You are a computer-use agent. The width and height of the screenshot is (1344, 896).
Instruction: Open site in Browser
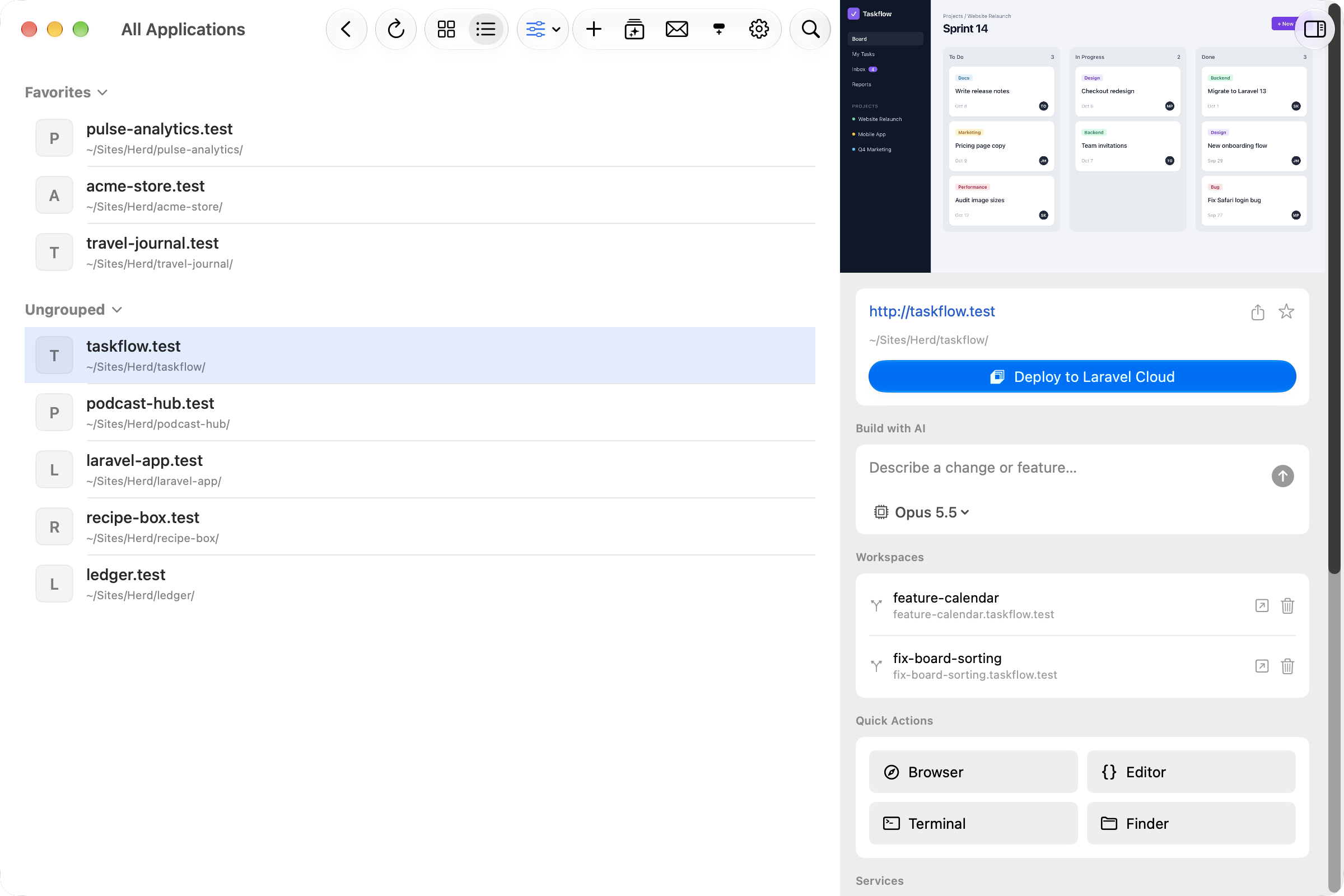tap(973, 772)
